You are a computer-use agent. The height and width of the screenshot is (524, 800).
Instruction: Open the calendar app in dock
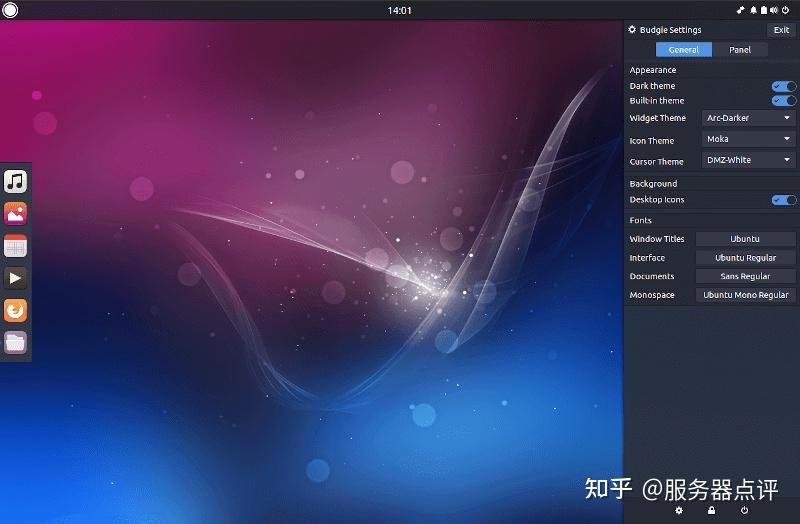coord(15,246)
